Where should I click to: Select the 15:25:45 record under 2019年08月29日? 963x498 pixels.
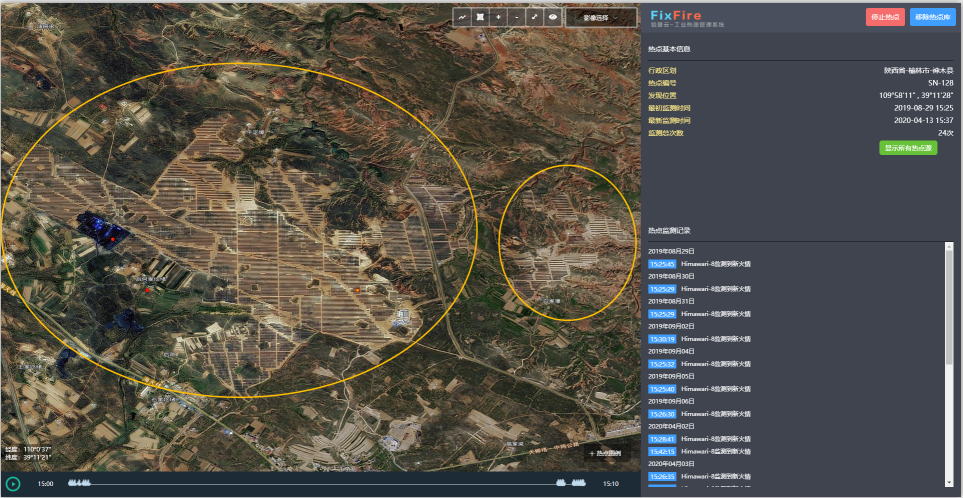[x=662, y=264]
